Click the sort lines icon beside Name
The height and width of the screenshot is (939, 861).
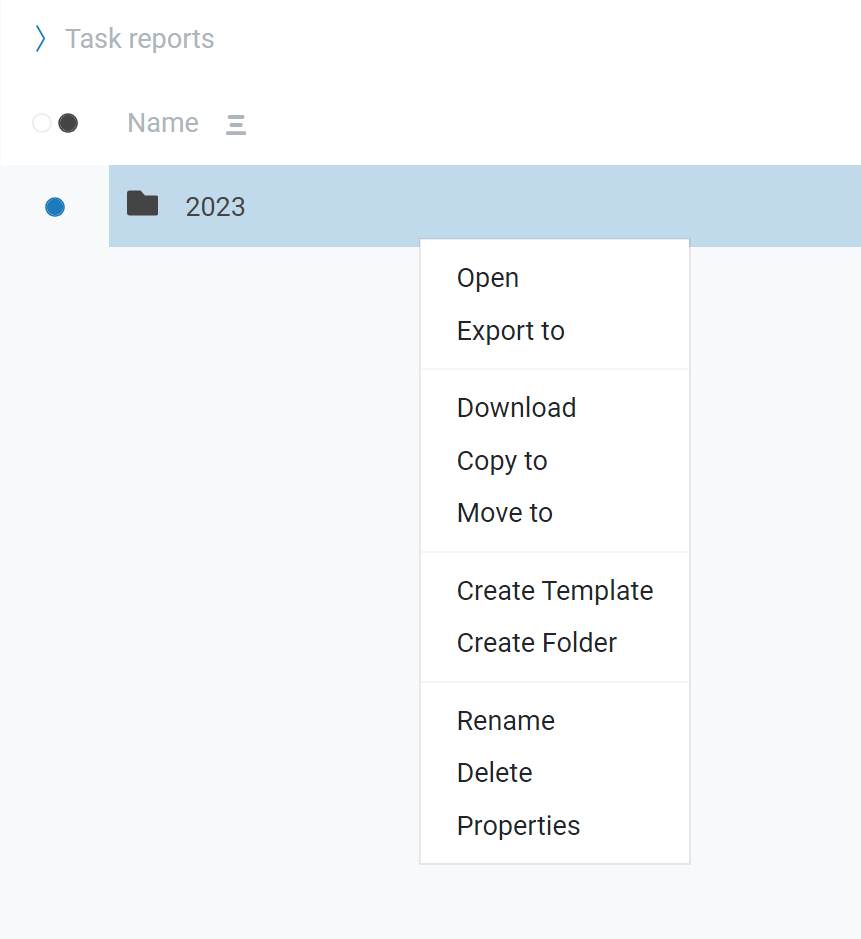[236, 125]
